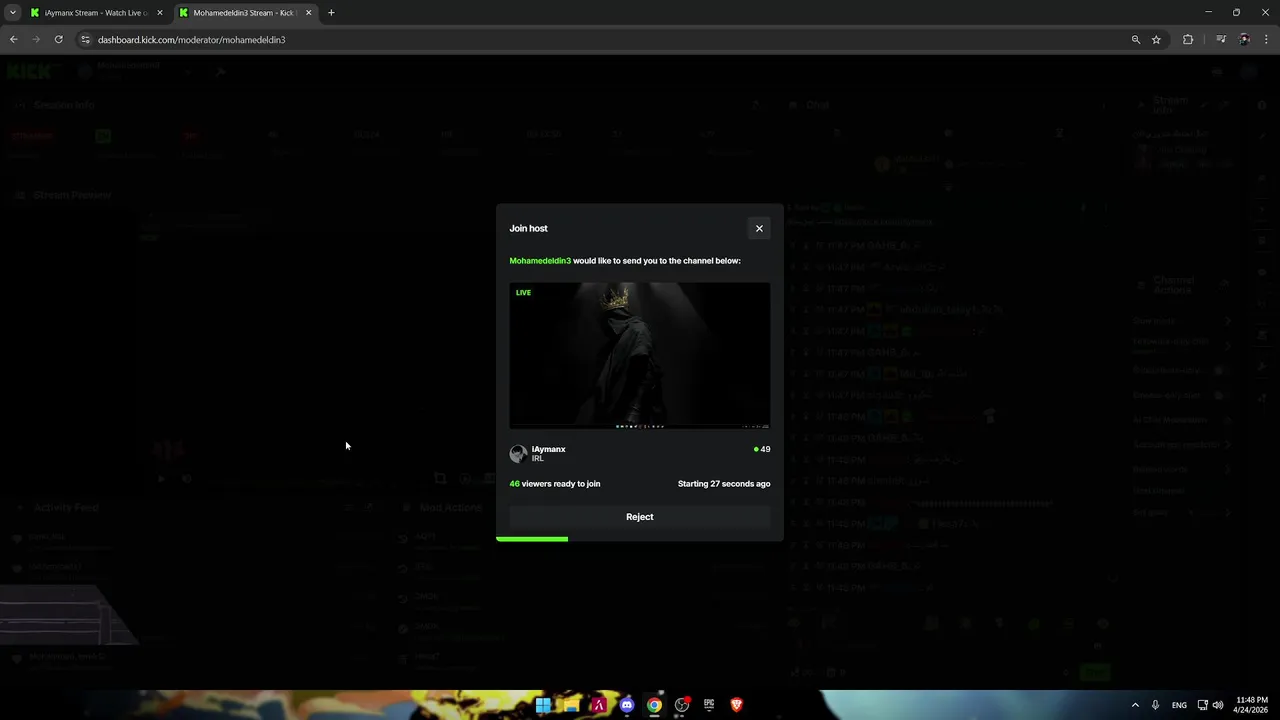Open the Chrome three-dot menu
The width and height of the screenshot is (1280, 720).
(1267, 40)
